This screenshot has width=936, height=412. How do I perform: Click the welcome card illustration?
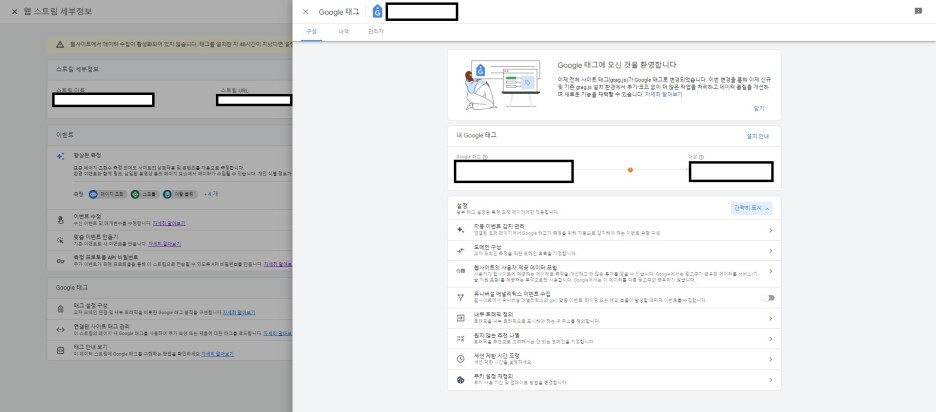click(x=503, y=85)
